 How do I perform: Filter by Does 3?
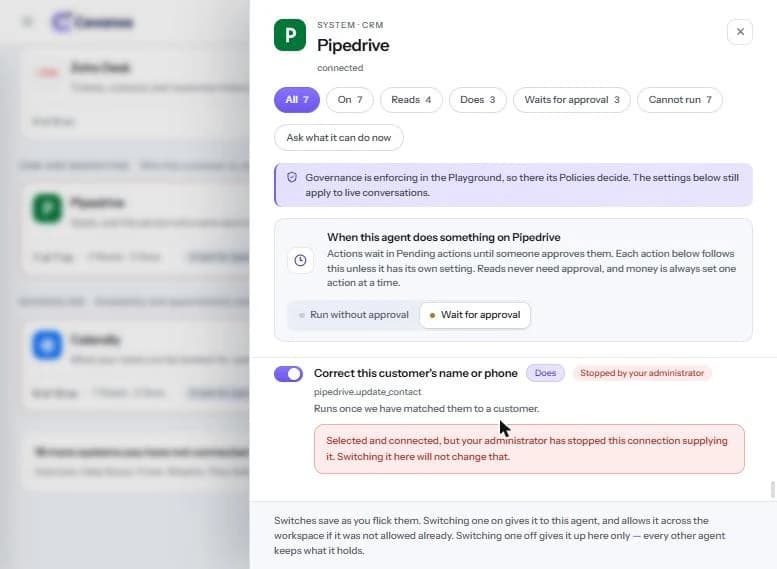pos(477,100)
